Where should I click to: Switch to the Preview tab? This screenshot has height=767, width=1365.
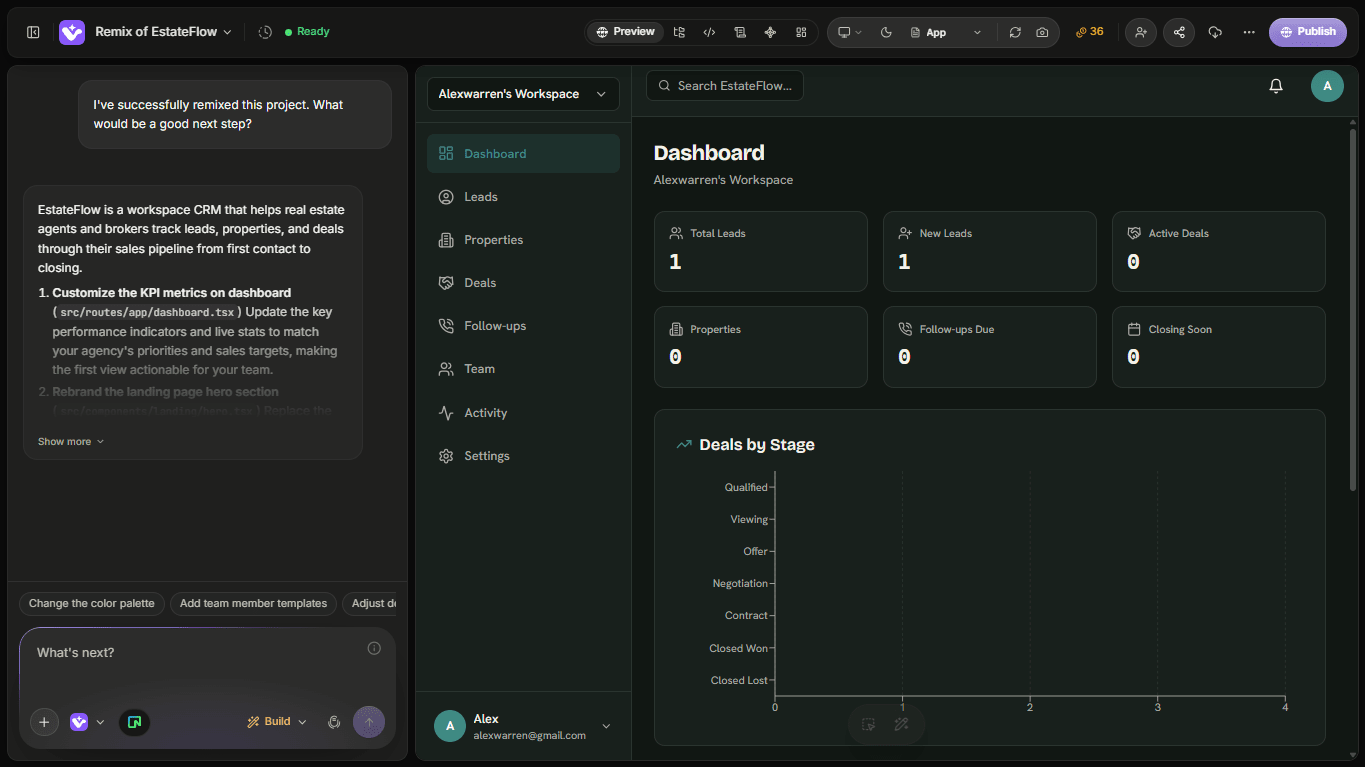point(626,32)
